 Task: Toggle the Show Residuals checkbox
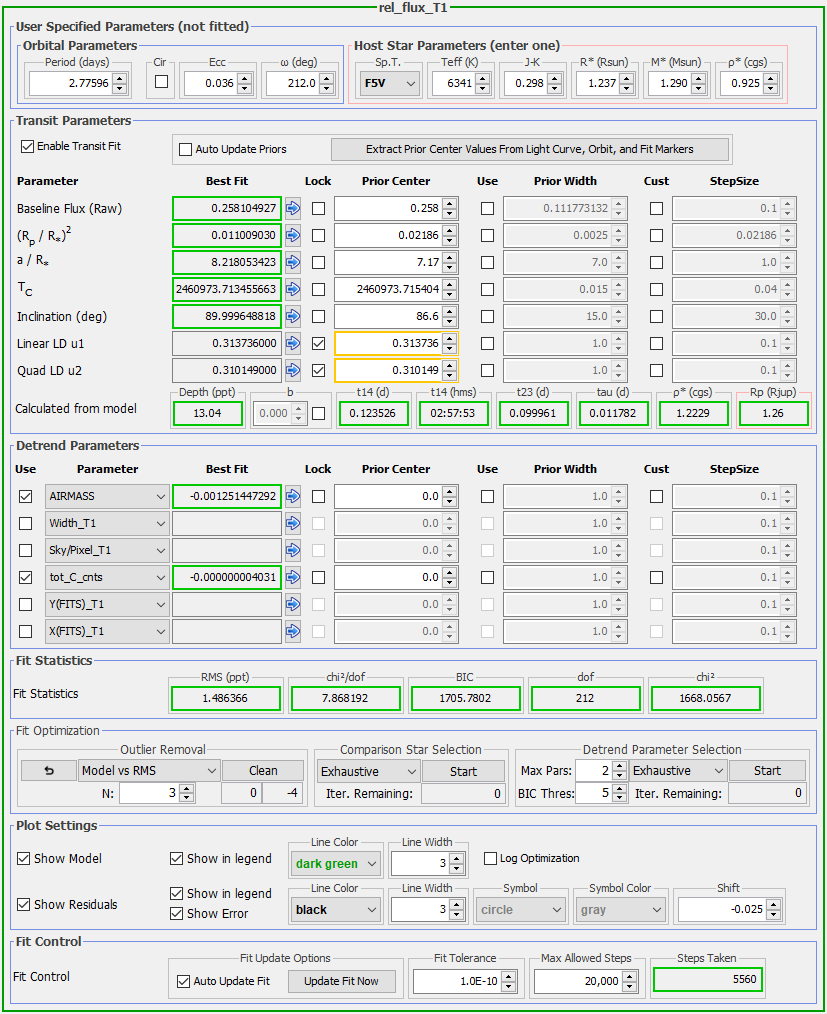[x=25, y=904]
